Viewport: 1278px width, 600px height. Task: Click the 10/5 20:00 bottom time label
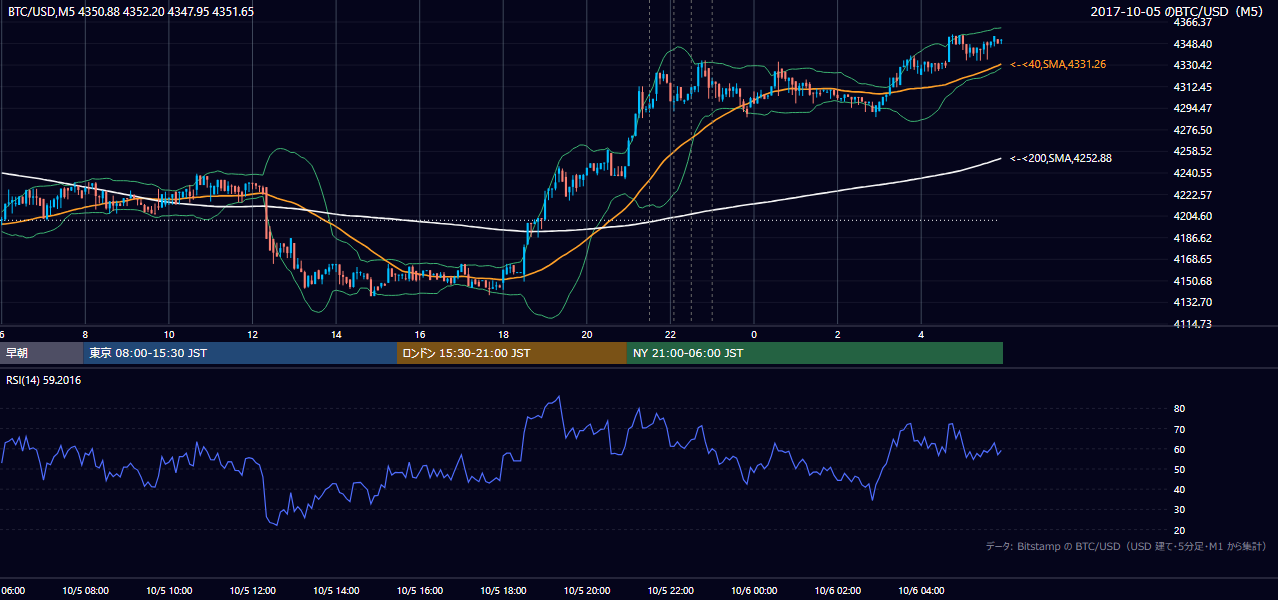point(587,591)
